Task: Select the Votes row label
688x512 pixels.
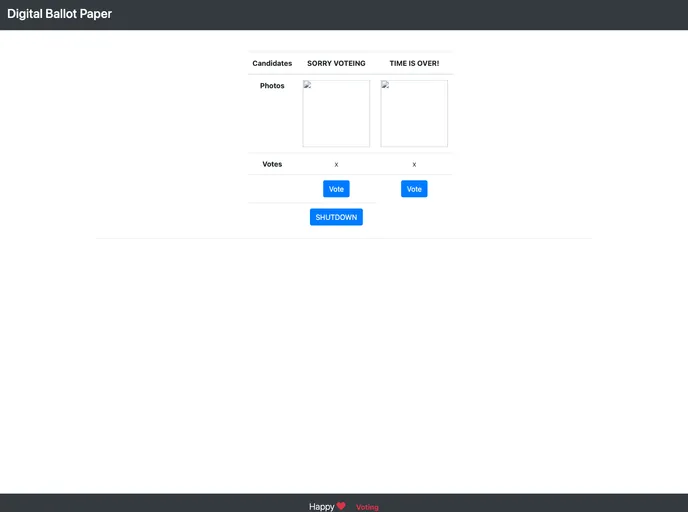Action: (272, 164)
